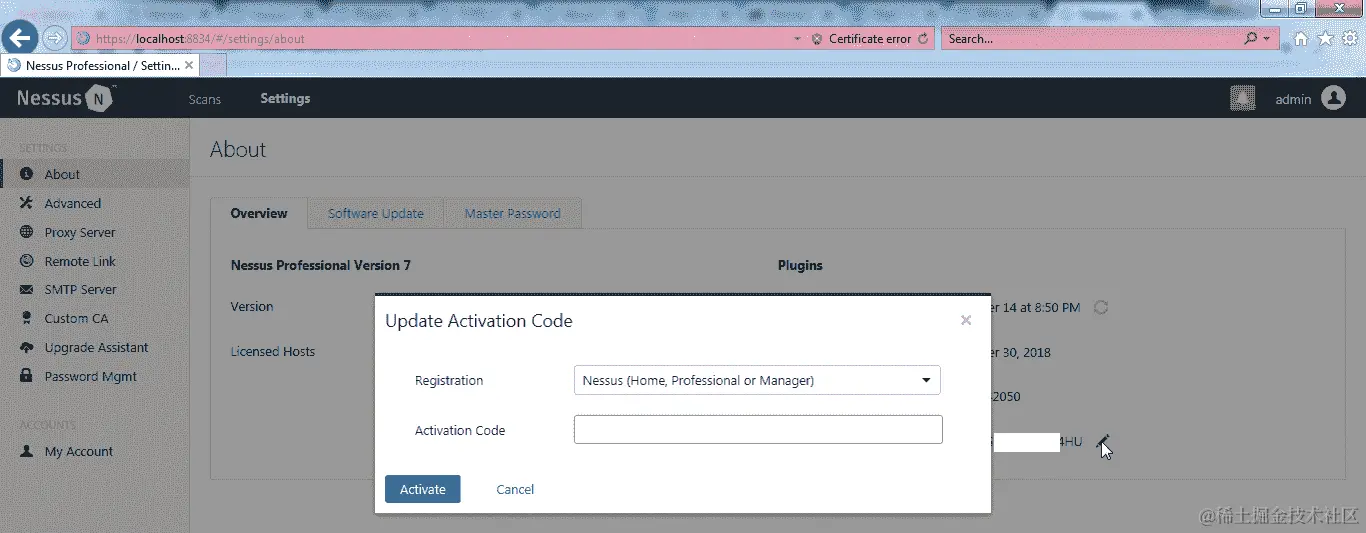Open the Settings menu in header
The width and height of the screenshot is (1366, 533).
pos(285,98)
